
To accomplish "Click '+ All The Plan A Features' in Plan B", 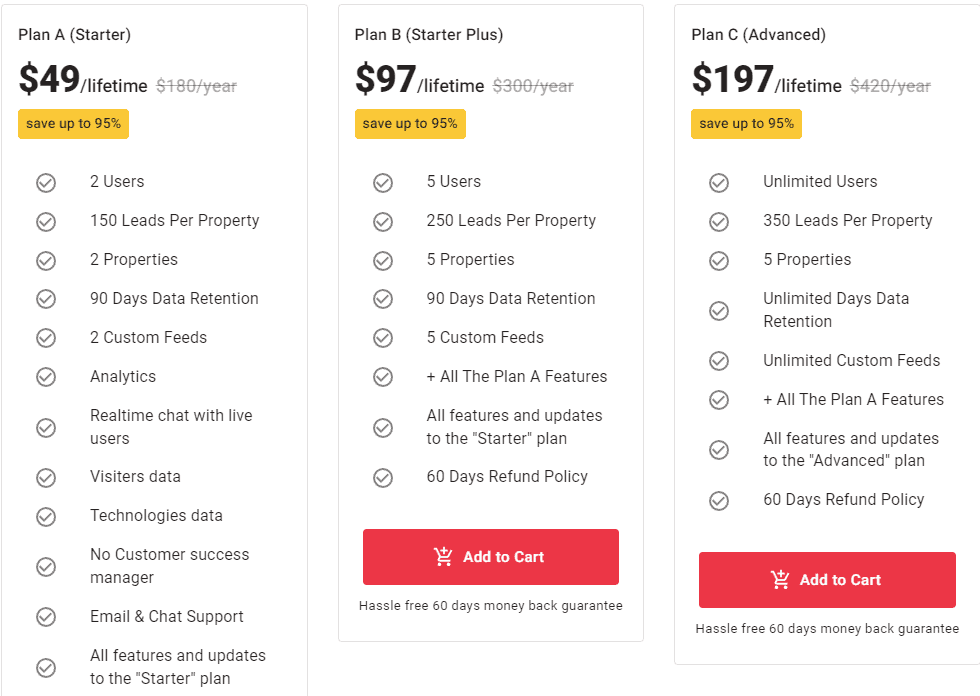I will [517, 377].
